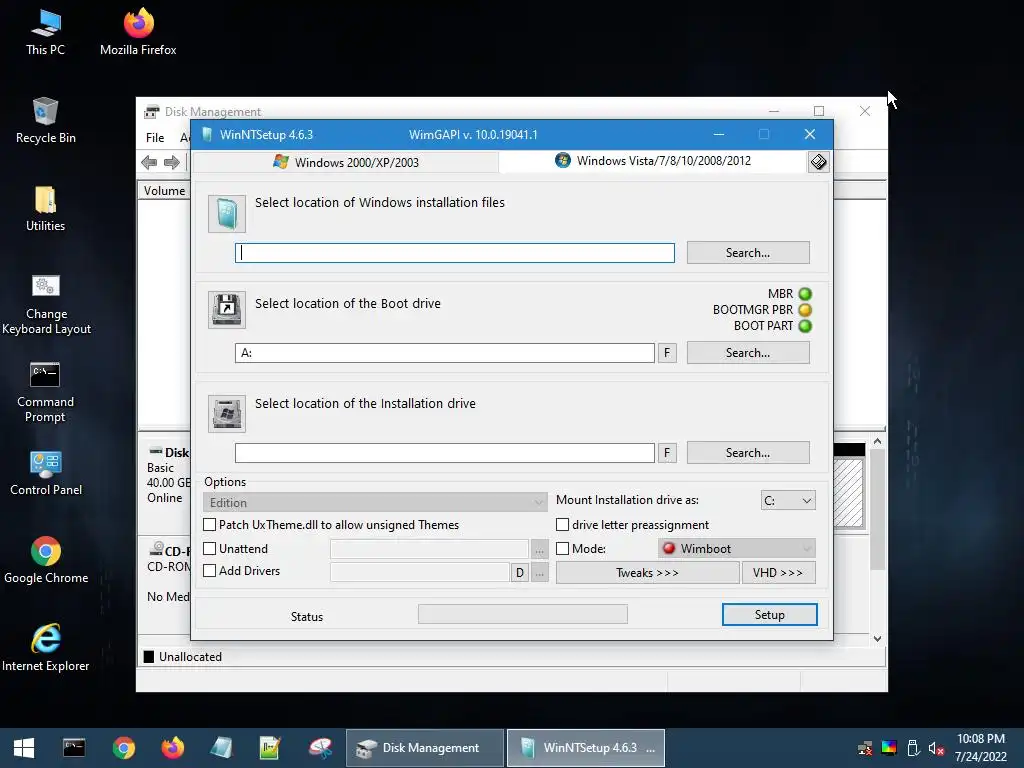Switch to Disk Management taskbar window
Screen dimensions: 1024x768
[424, 748]
